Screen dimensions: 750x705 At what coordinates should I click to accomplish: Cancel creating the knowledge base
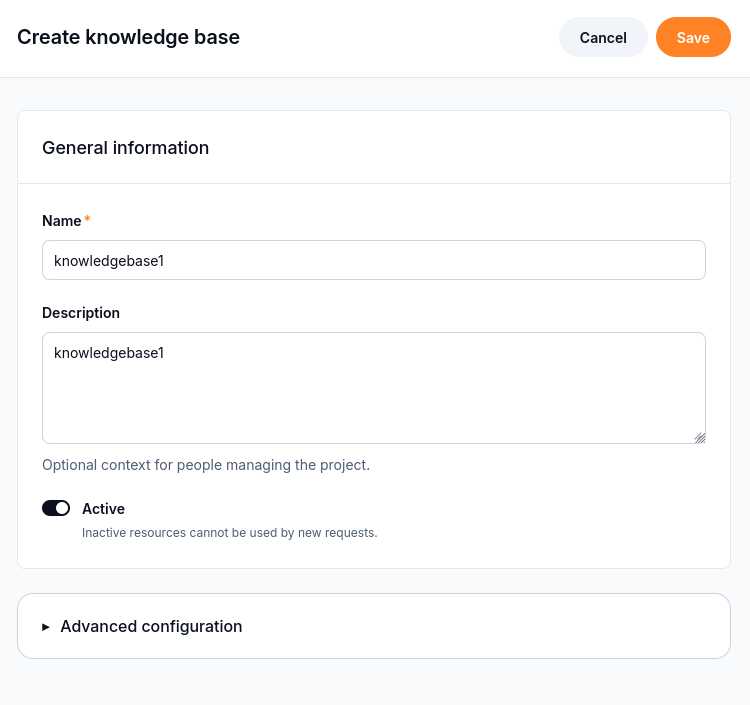pyautogui.click(x=603, y=37)
